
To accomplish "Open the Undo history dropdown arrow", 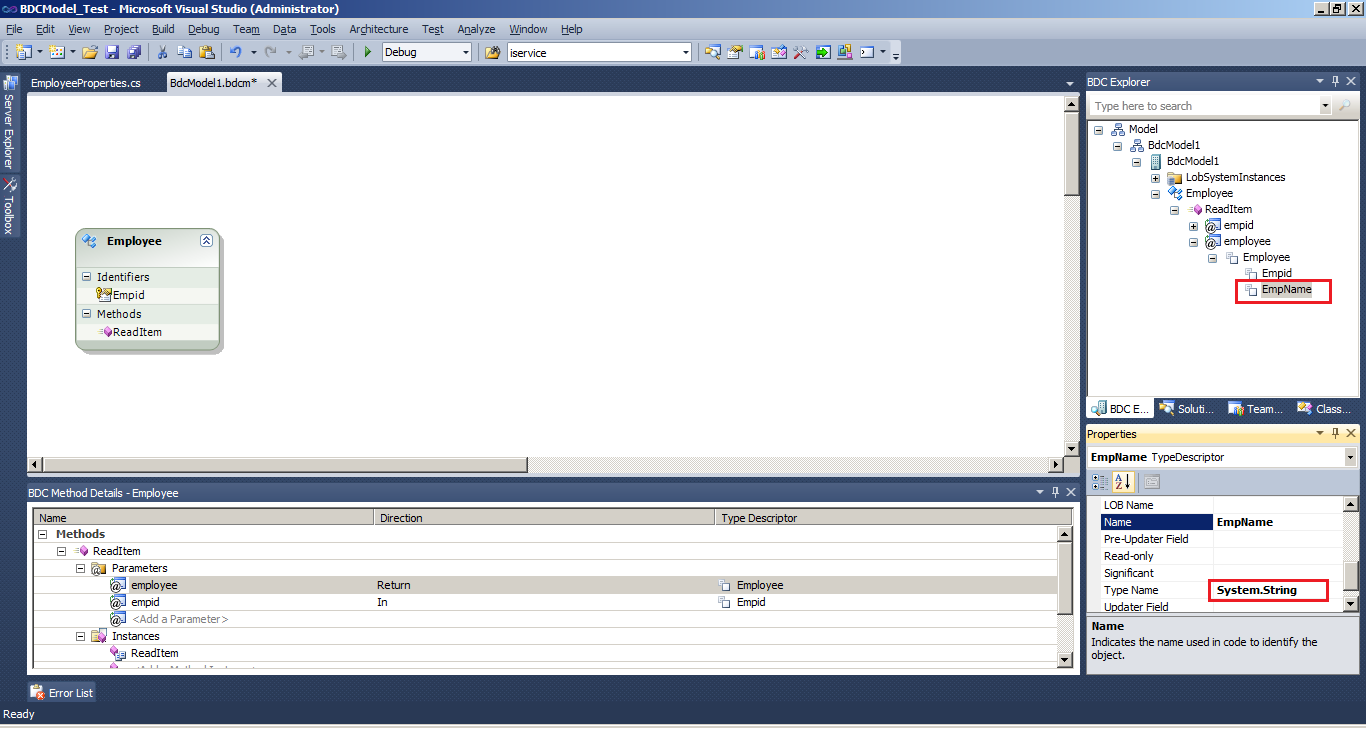I will point(253,52).
